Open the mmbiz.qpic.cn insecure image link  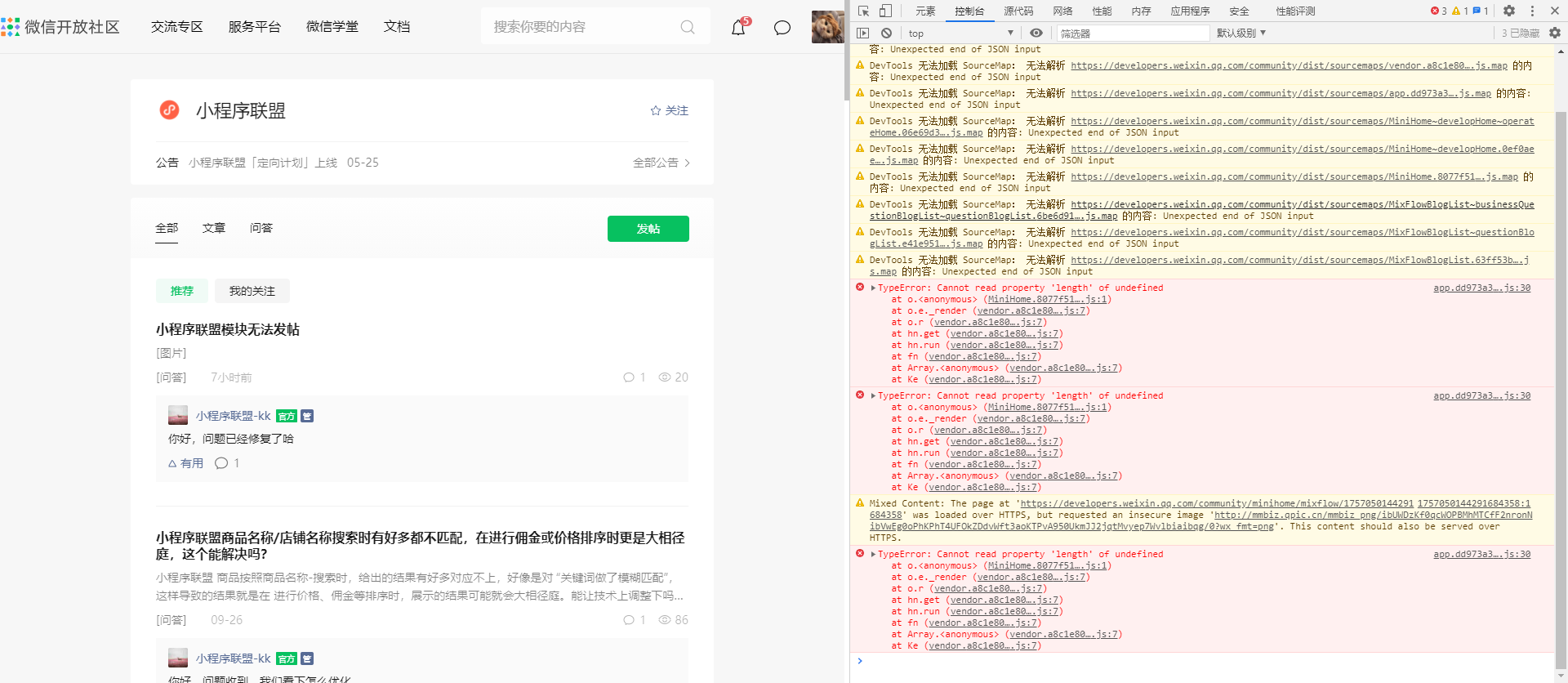coord(1201,520)
